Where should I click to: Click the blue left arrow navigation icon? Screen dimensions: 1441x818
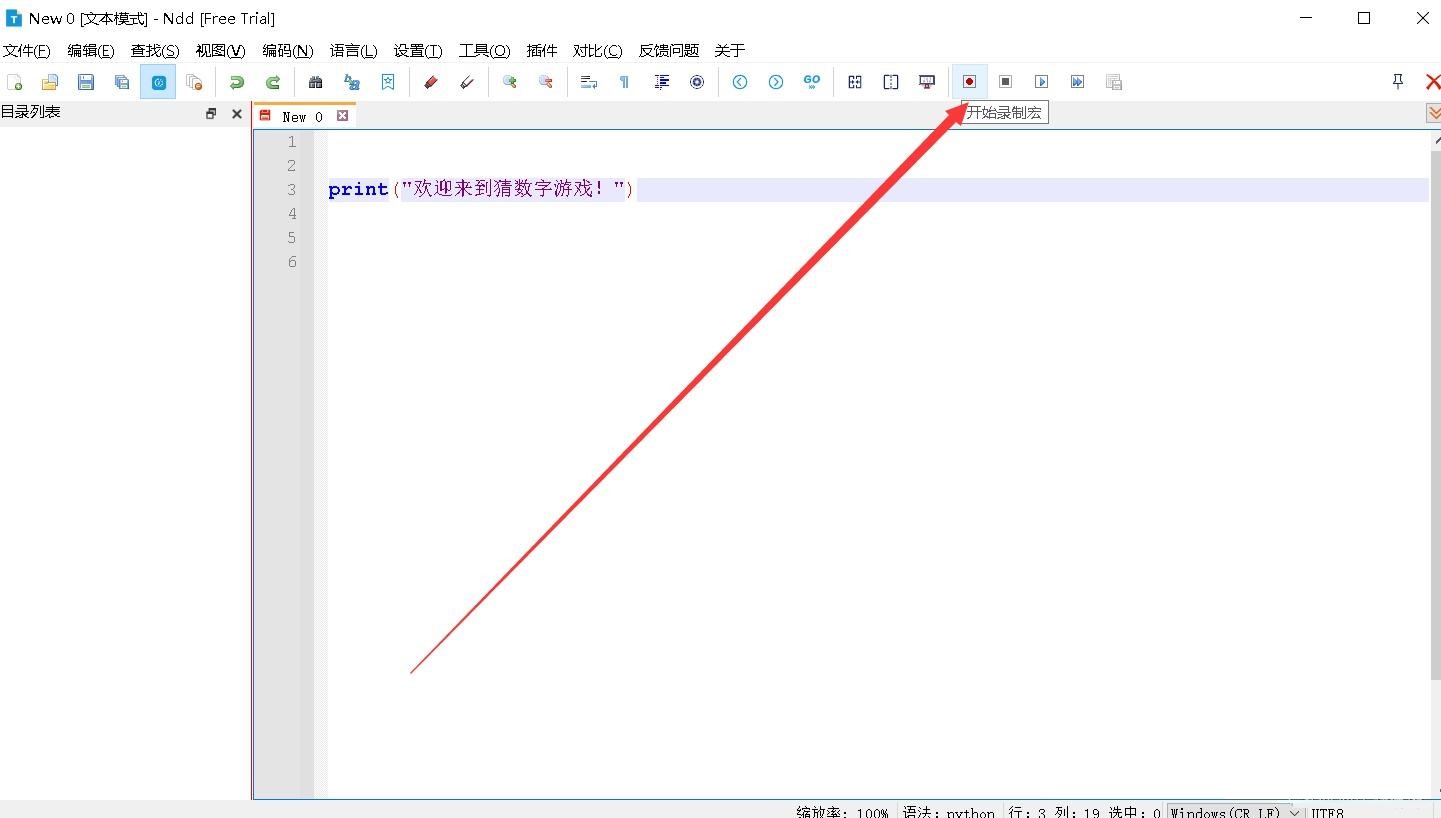pos(740,82)
